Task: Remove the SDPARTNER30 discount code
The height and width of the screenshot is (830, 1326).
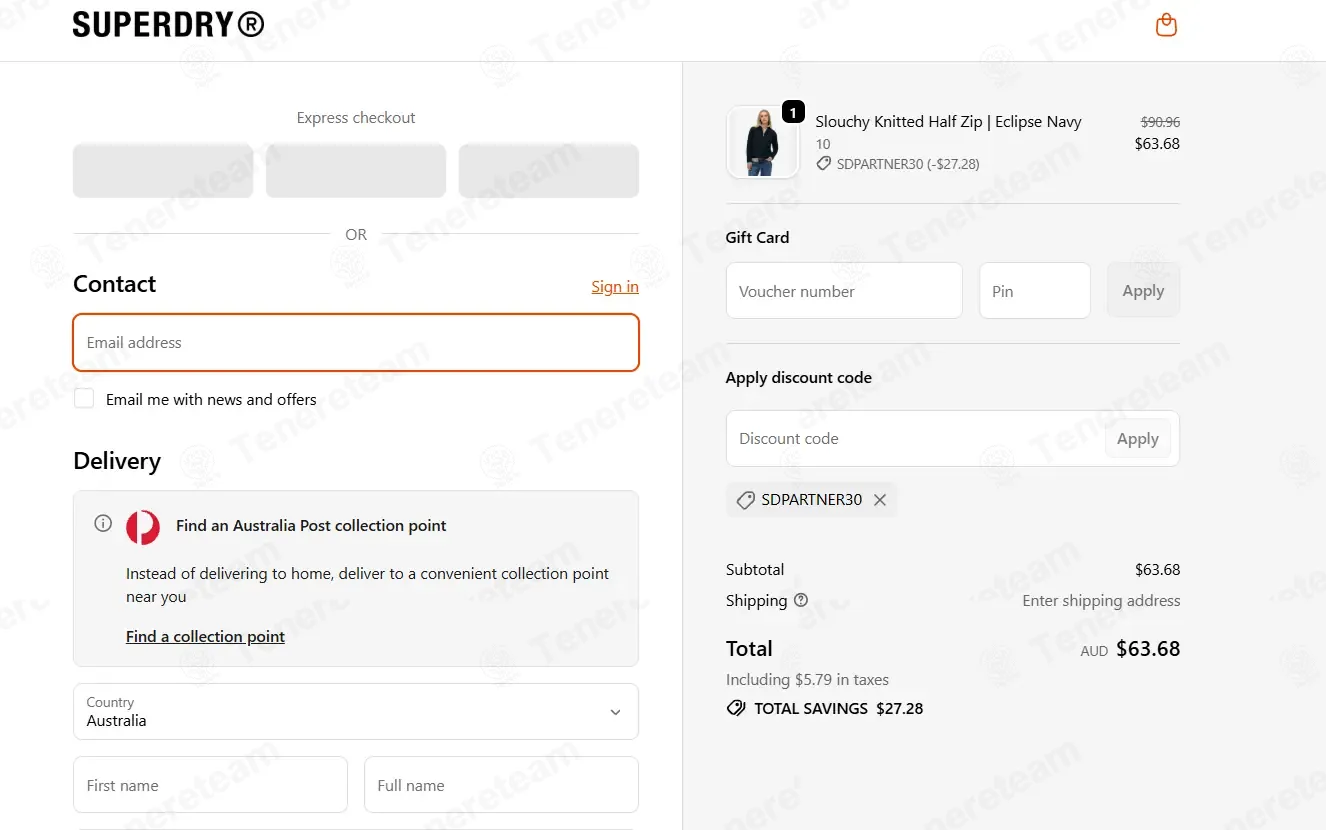Action: pyautogui.click(x=880, y=500)
